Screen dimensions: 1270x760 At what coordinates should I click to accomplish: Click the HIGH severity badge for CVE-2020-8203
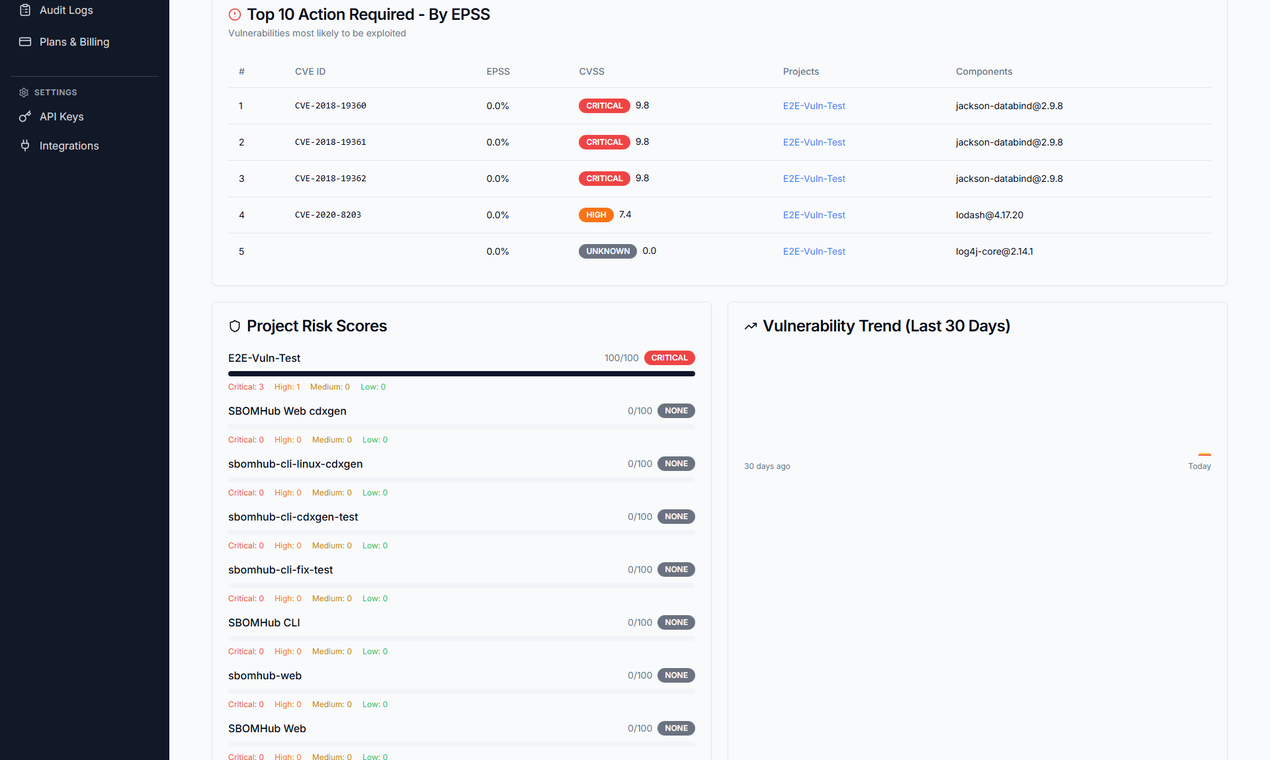pos(596,215)
